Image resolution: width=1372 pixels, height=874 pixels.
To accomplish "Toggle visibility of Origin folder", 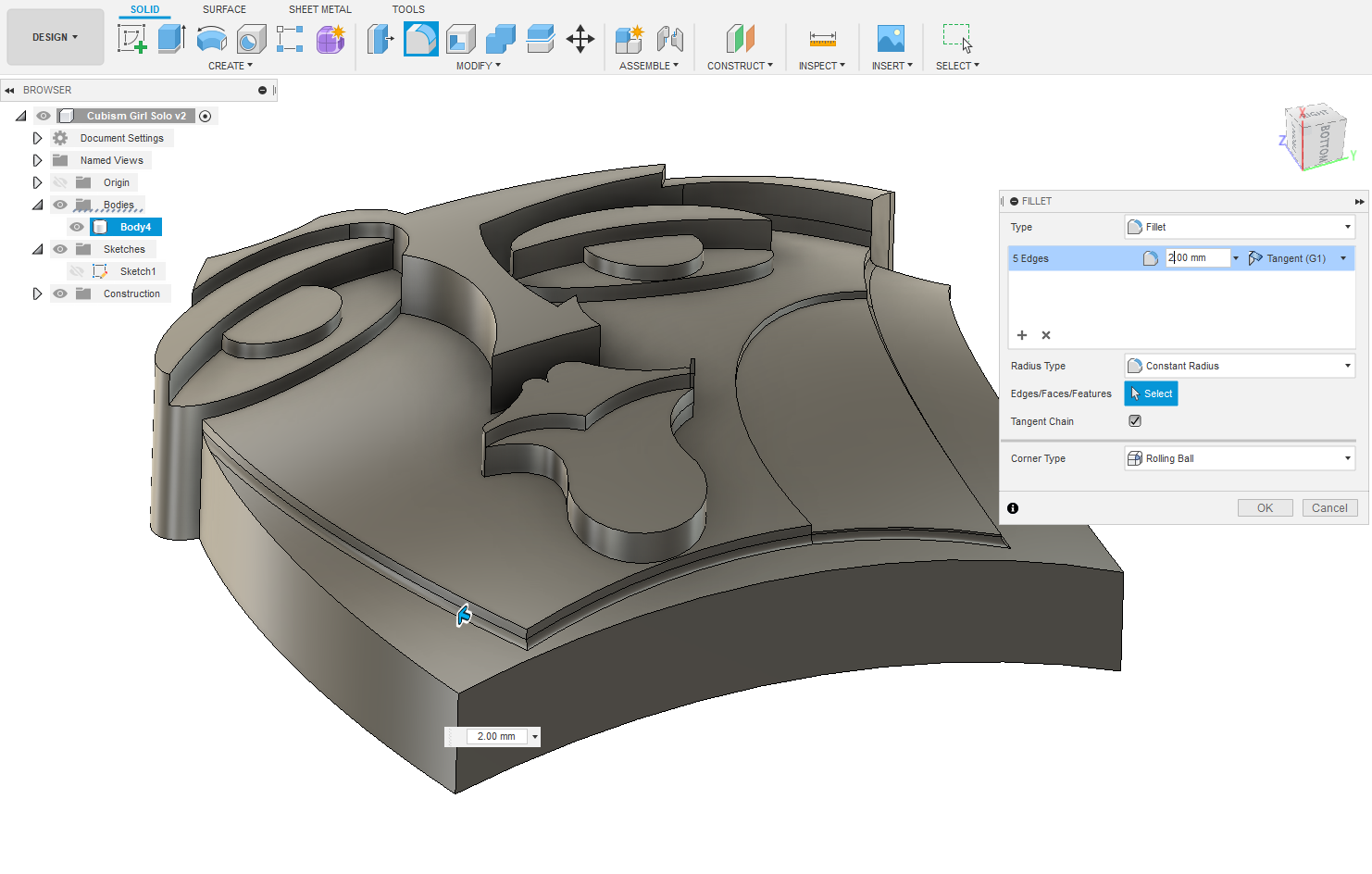I will (x=60, y=182).
